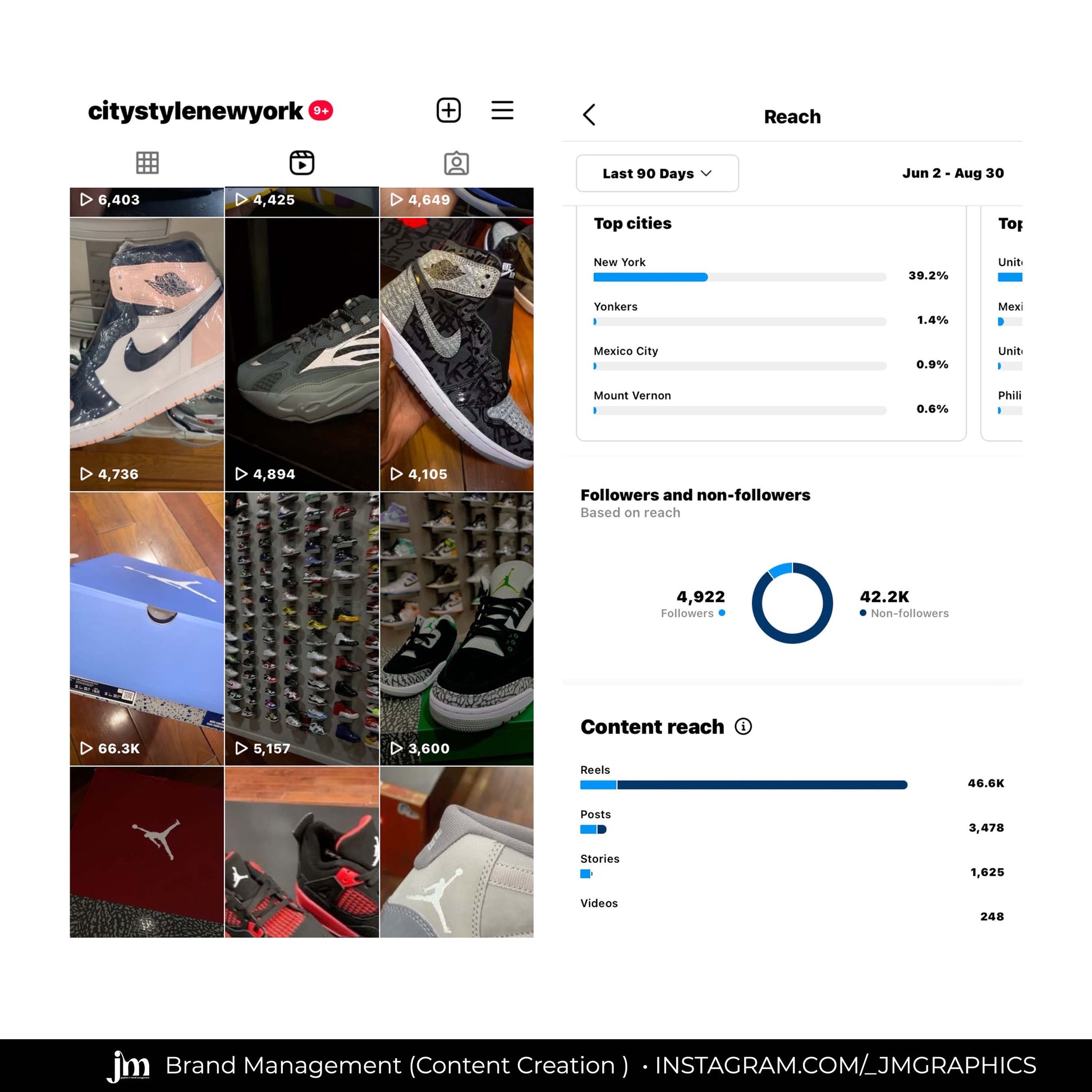
Task: Click the Jun 2 - Aug 30 date range
Action: 953,173
